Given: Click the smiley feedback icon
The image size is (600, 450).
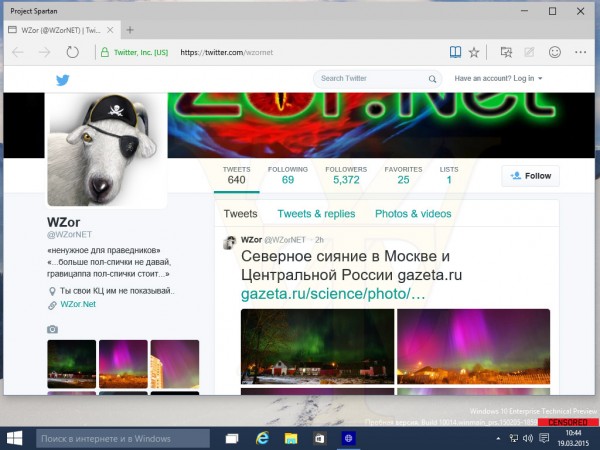Looking at the screenshot, I should coord(555,52).
